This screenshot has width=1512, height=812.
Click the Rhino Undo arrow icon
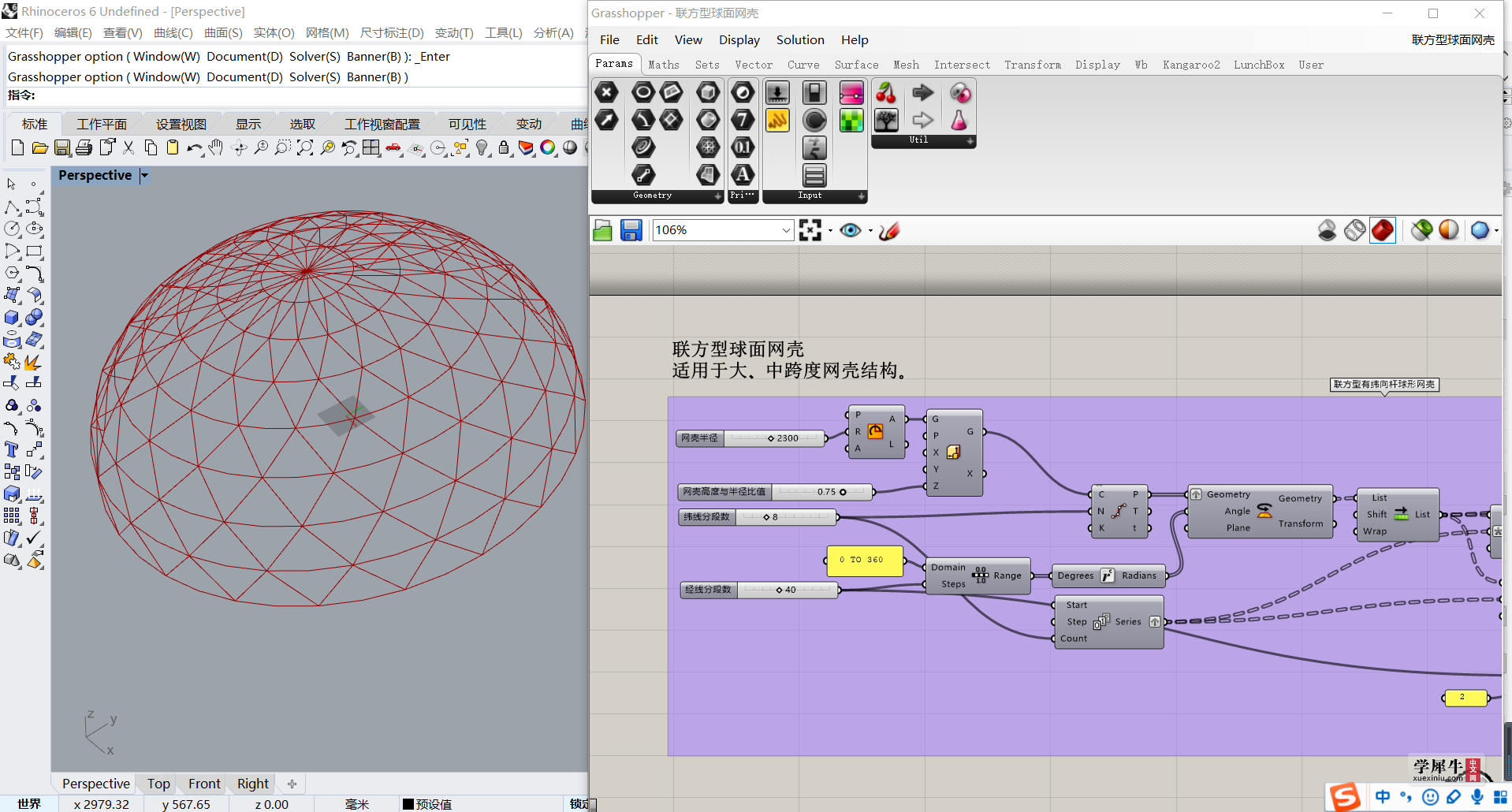click(195, 147)
